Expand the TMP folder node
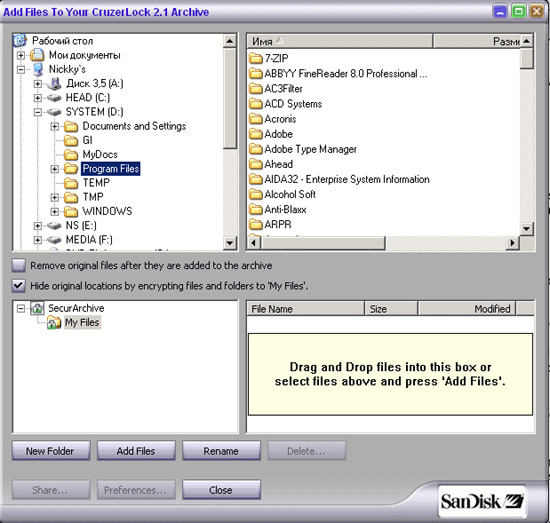The image size is (550, 523). click(54, 197)
